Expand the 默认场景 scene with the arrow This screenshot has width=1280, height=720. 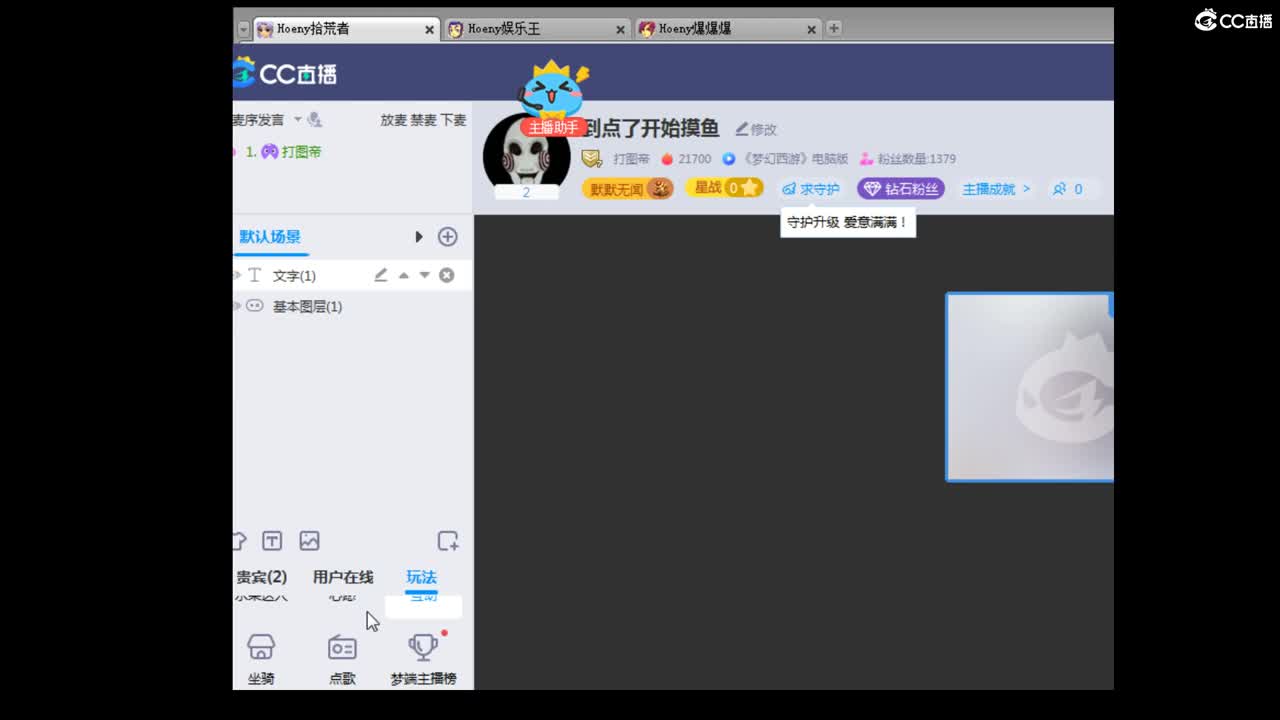click(x=419, y=237)
